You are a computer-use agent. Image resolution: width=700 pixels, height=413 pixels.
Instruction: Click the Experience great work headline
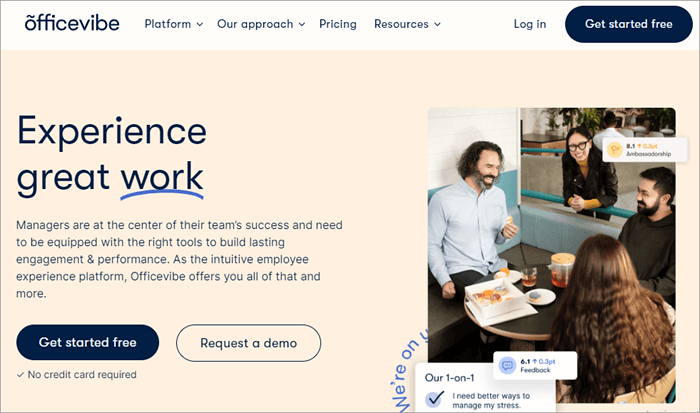point(112,154)
